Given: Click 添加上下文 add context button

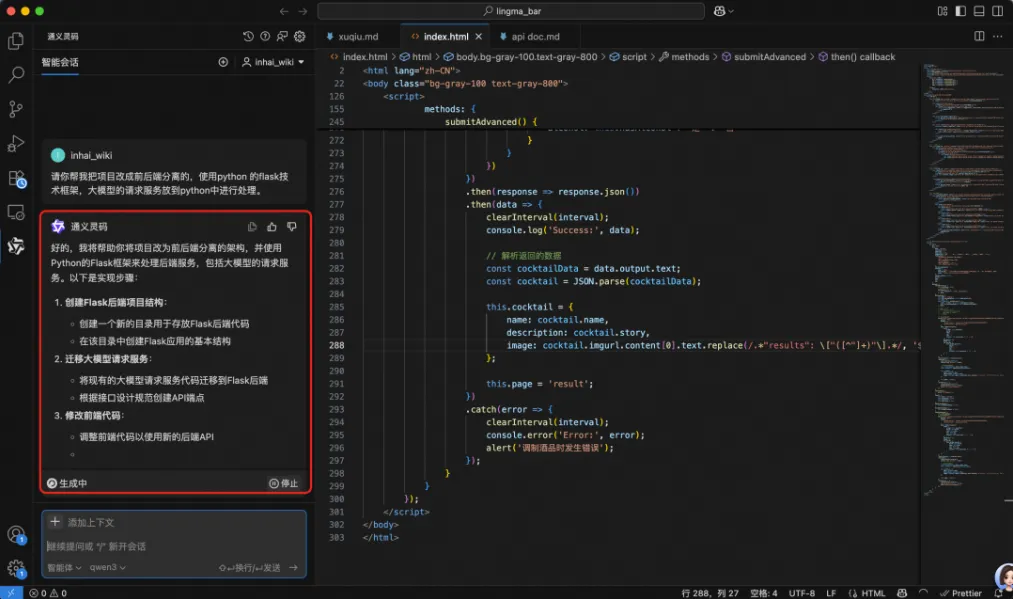Looking at the screenshot, I should click(82, 522).
